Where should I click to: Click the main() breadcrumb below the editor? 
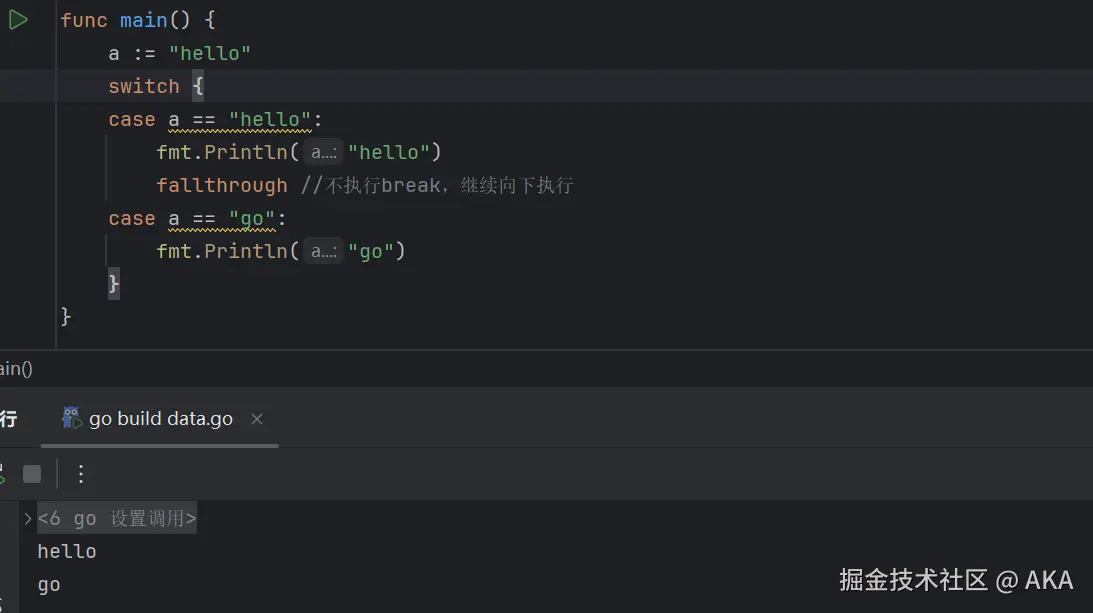(x=15, y=369)
